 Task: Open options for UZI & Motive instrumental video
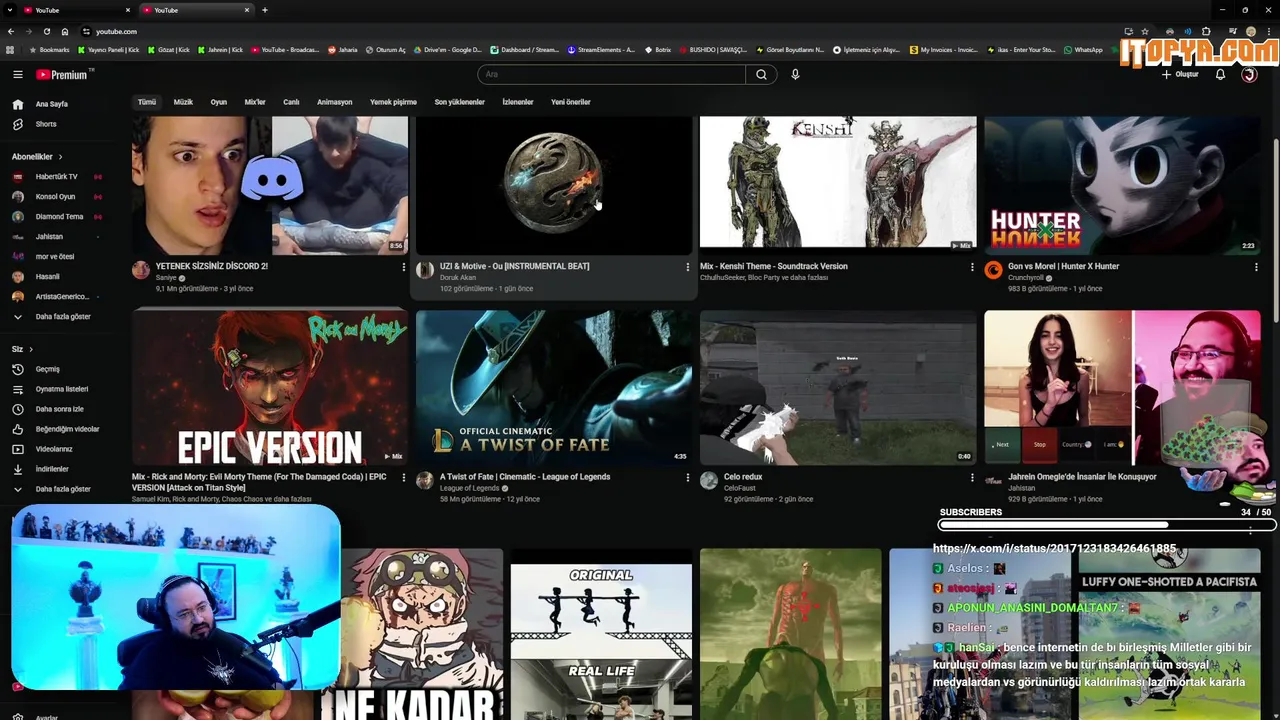(x=687, y=267)
